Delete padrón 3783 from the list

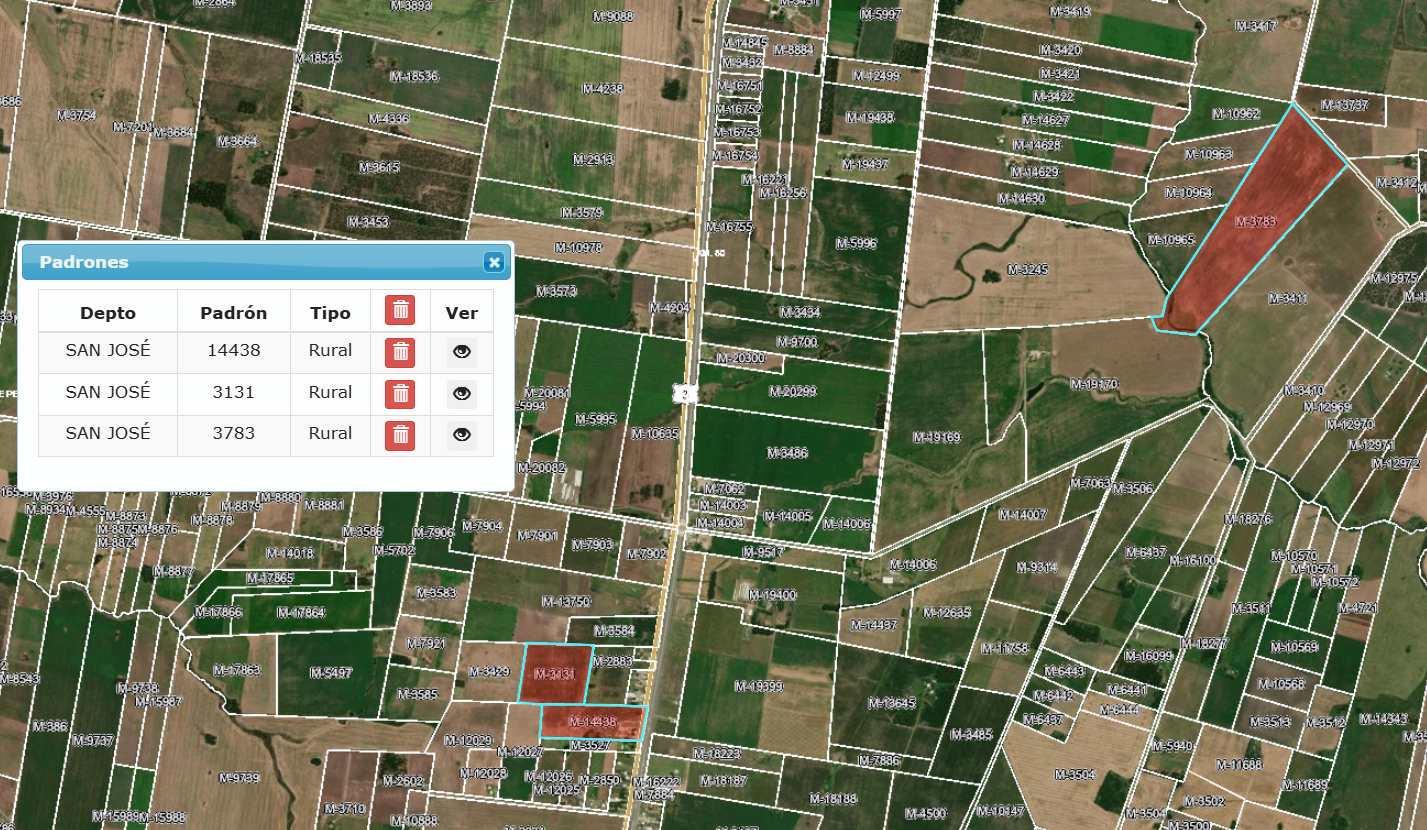[400, 434]
